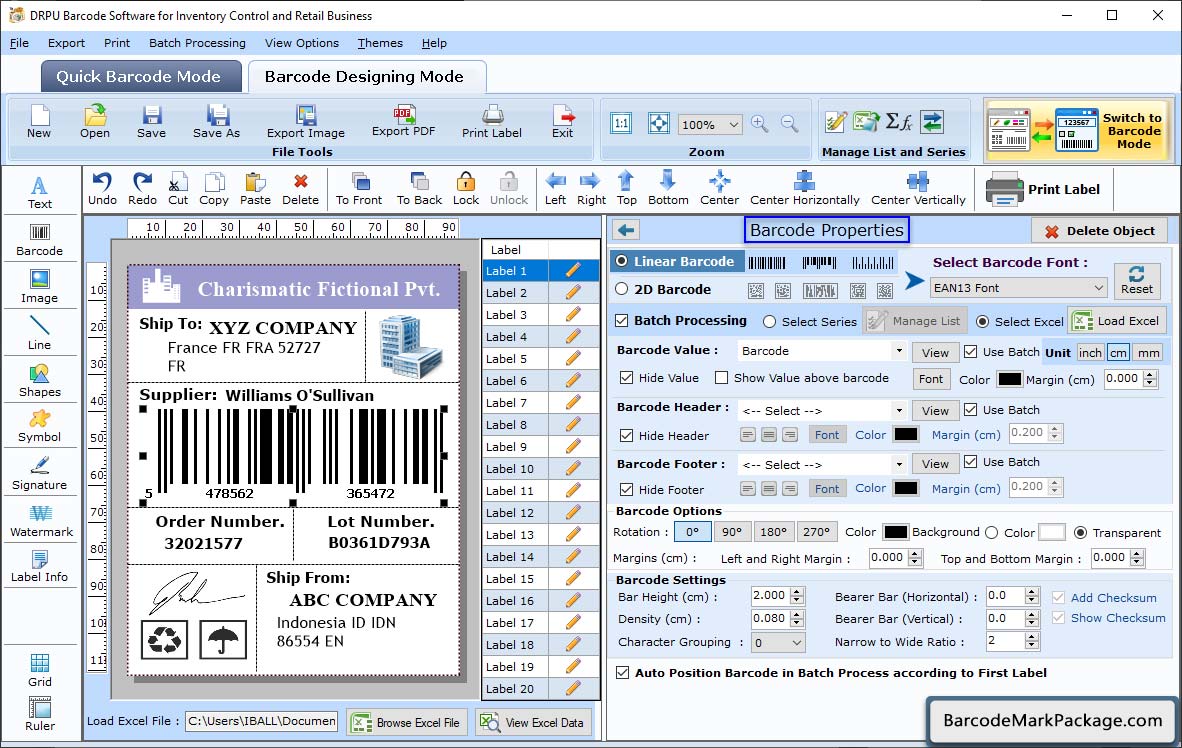Choose Select Series option
Image resolution: width=1182 pixels, height=748 pixels.
pyautogui.click(x=769, y=321)
